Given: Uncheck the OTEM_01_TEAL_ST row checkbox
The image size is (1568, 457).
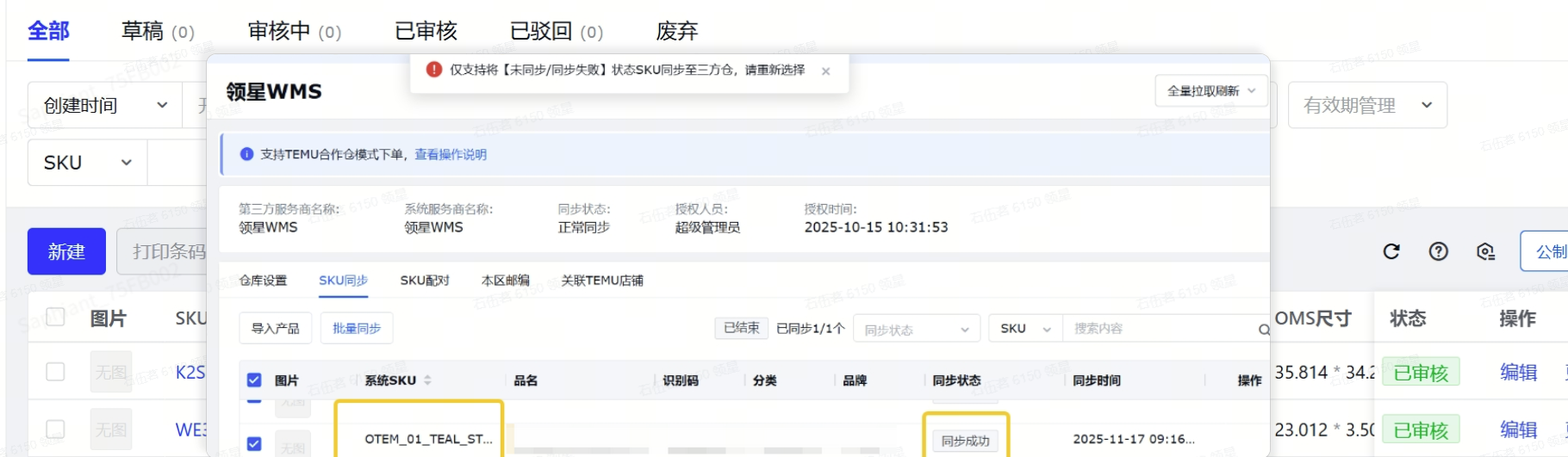Looking at the screenshot, I should [254, 444].
